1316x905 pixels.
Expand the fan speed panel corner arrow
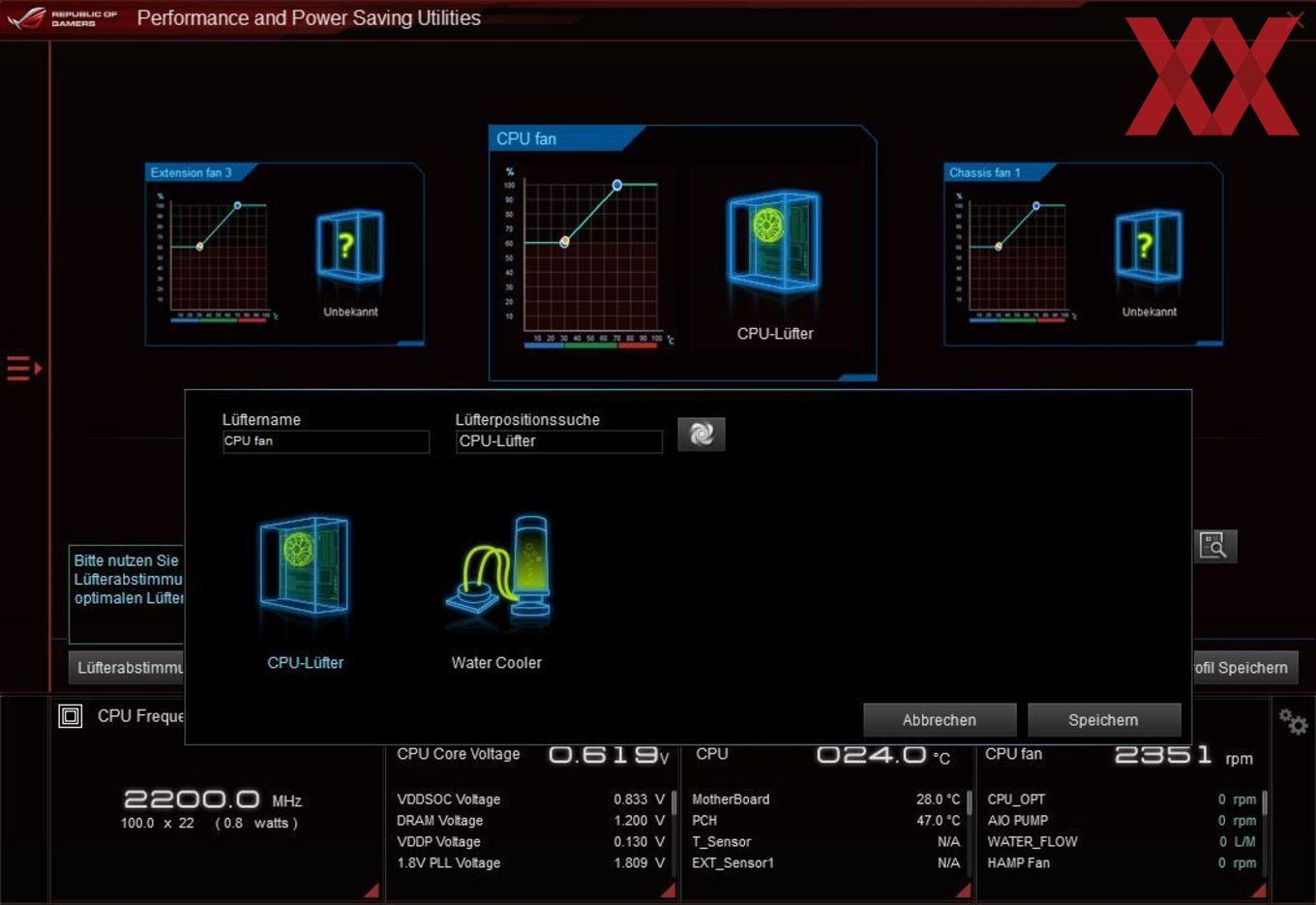(1258, 890)
